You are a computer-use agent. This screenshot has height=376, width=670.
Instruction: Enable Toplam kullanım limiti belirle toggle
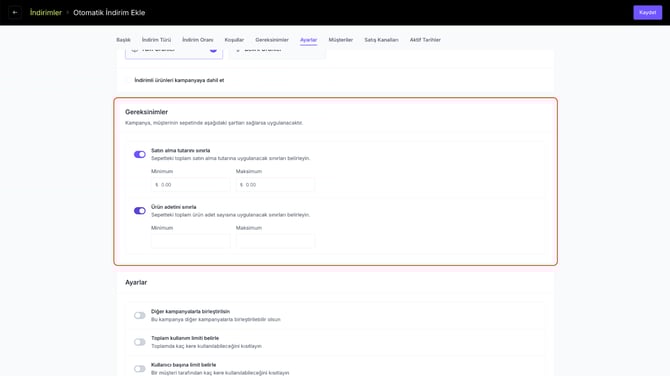point(140,342)
